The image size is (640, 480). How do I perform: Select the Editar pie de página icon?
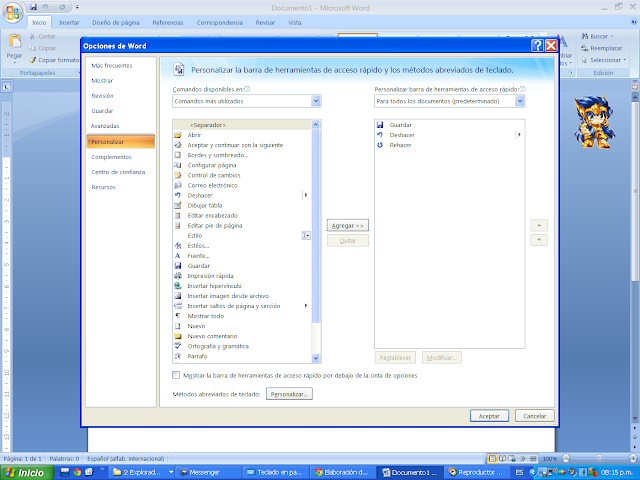click(178, 225)
